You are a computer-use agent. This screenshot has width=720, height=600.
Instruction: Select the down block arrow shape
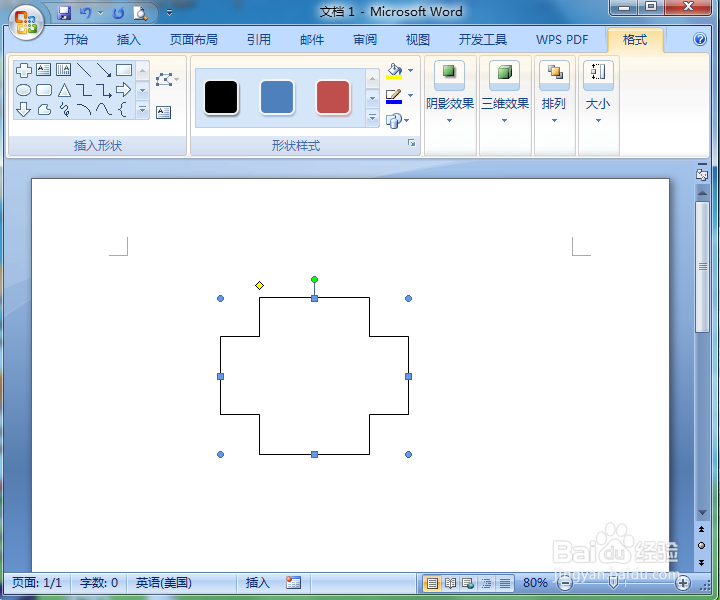coord(23,110)
